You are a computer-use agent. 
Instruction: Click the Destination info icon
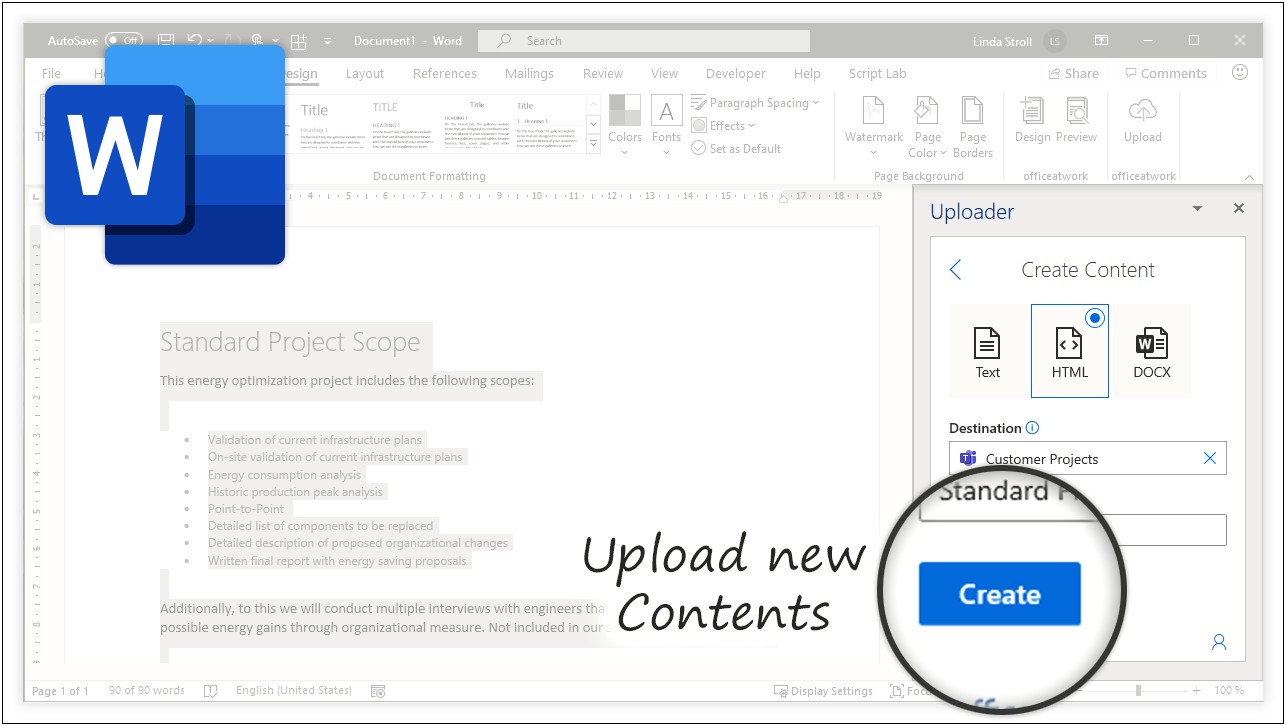(1033, 428)
